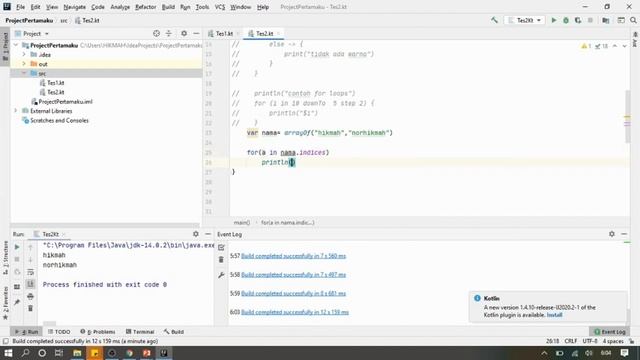This screenshot has height=360, width=640.
Task: Open Project panel settings gear
Action: point(184,33)
